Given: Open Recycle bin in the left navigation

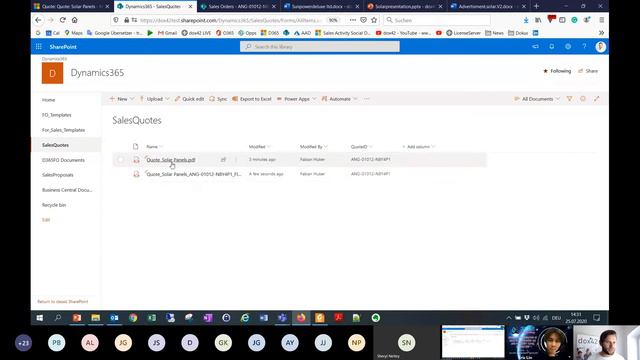Looking at the screenshot, I should click(54, 205).
